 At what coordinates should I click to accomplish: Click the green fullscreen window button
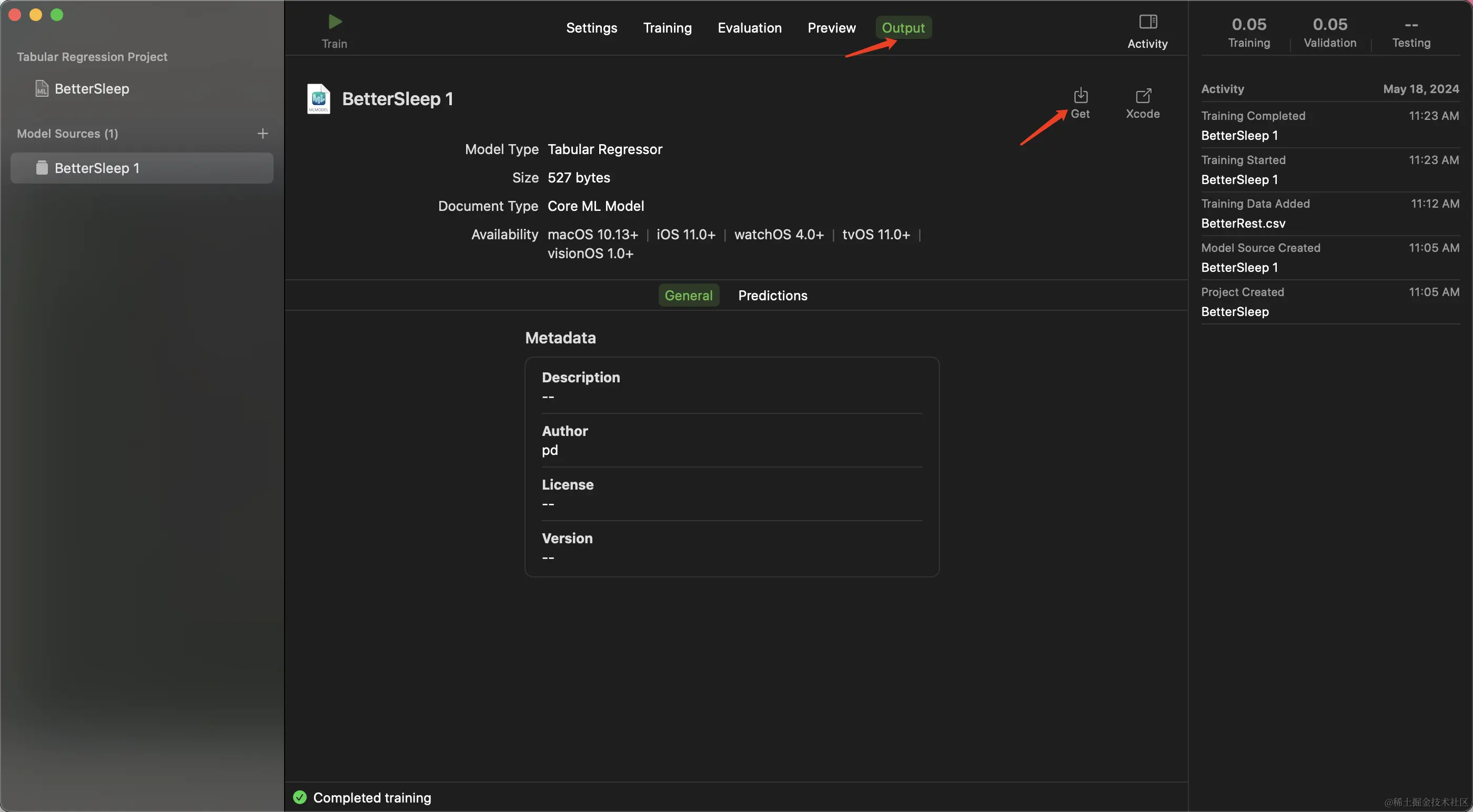pyautogui.click(x=57, y=15)
